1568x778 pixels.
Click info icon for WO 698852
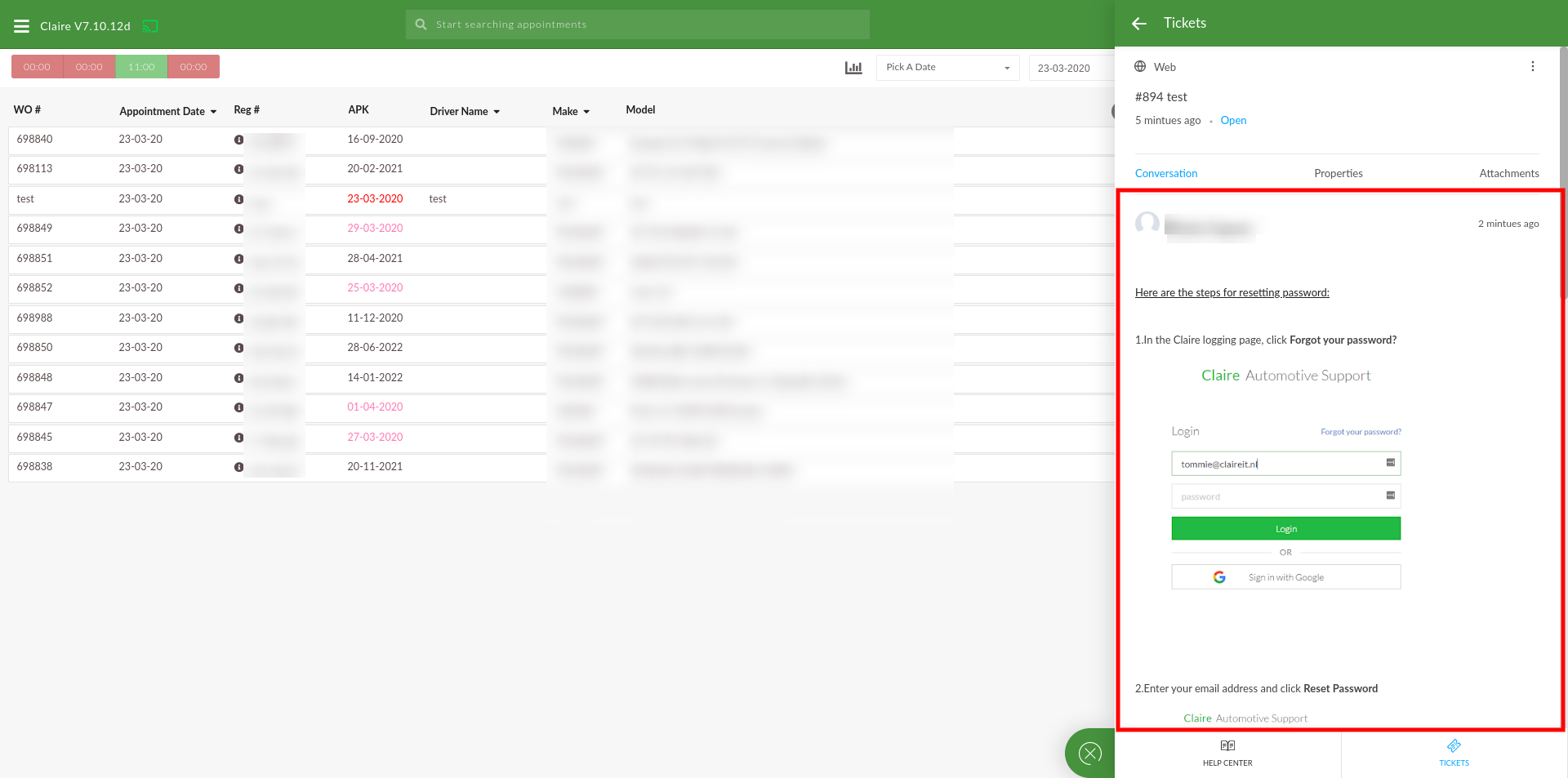tap(238, 288)
